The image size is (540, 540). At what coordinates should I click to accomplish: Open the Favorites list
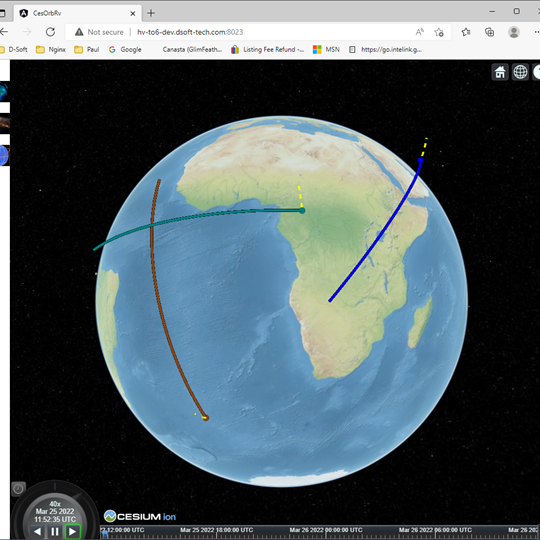(466, 32)
